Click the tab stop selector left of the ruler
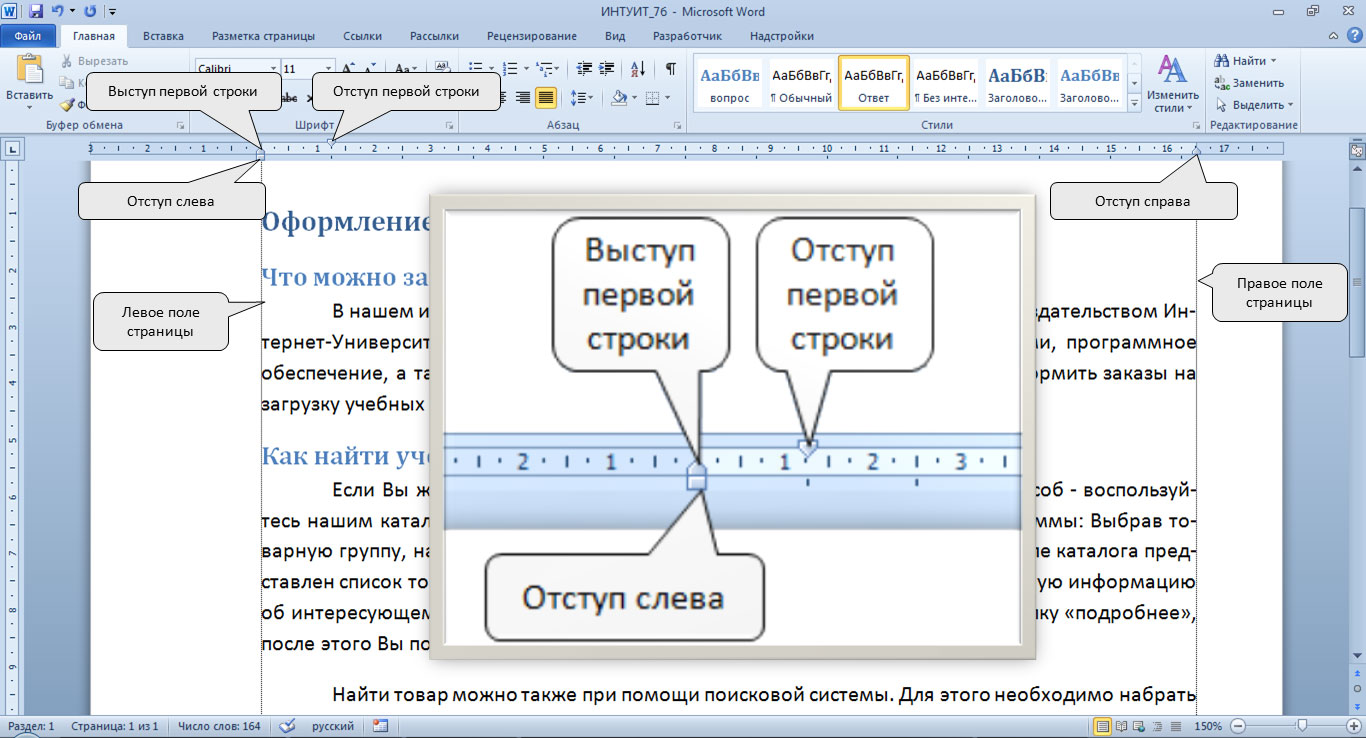 [x=12, y=150]
